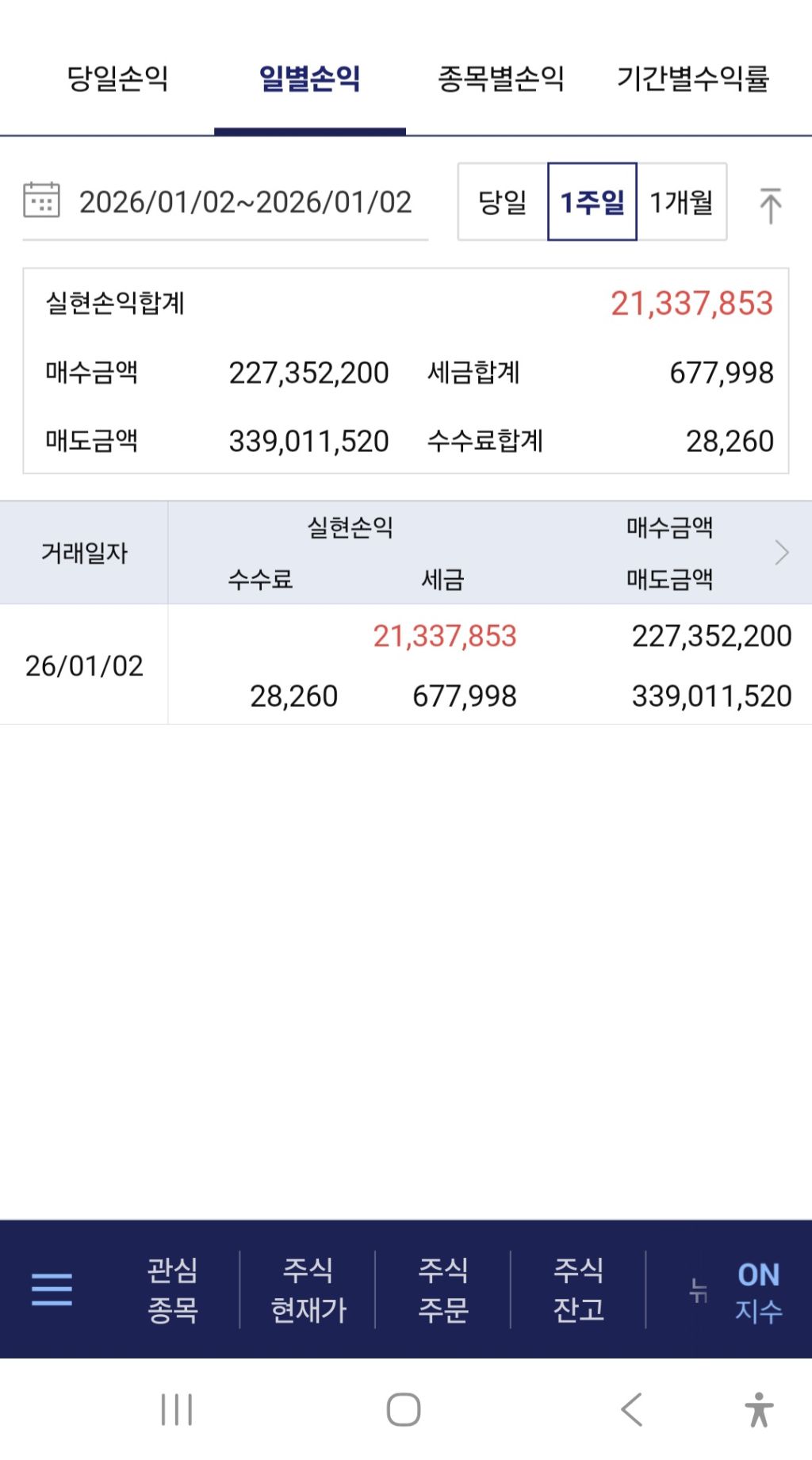Open 주식주문 stock order screen
Screen dimensions: 812x1460
443,1289
